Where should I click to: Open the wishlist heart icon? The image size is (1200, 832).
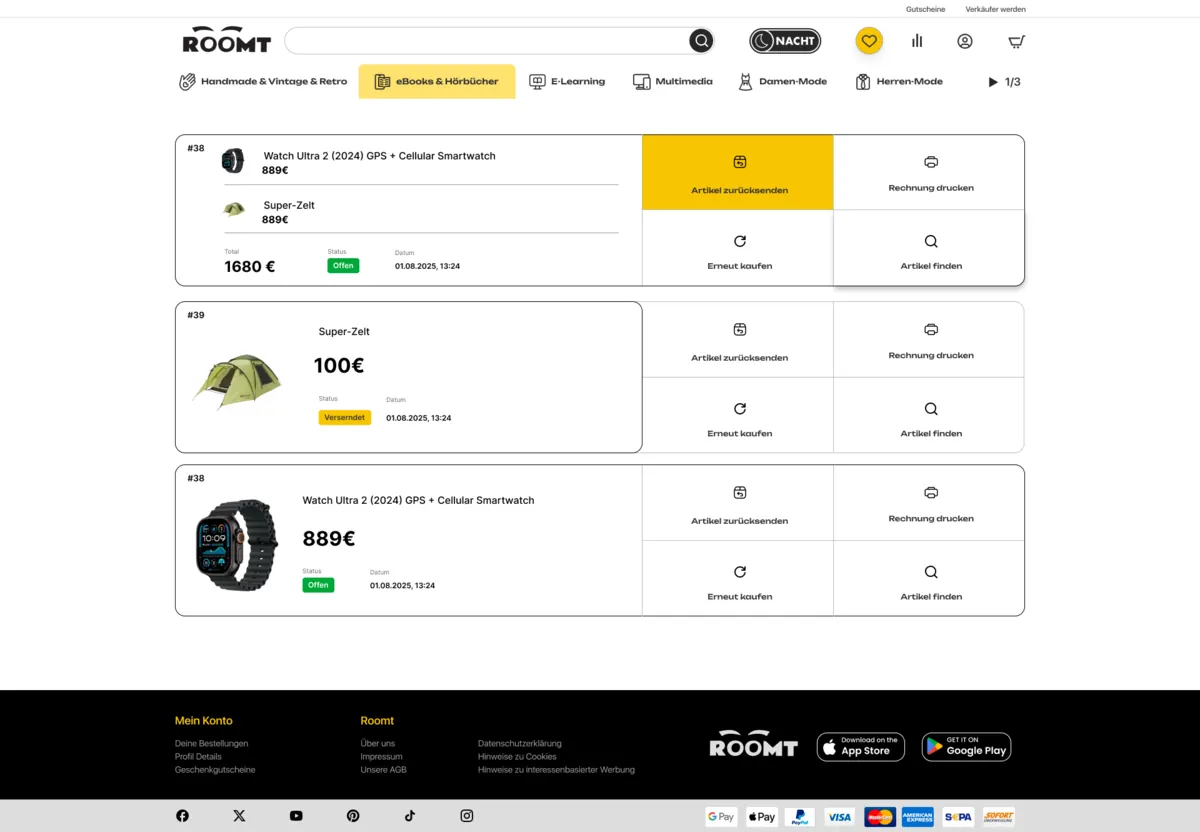click(869, 41)
